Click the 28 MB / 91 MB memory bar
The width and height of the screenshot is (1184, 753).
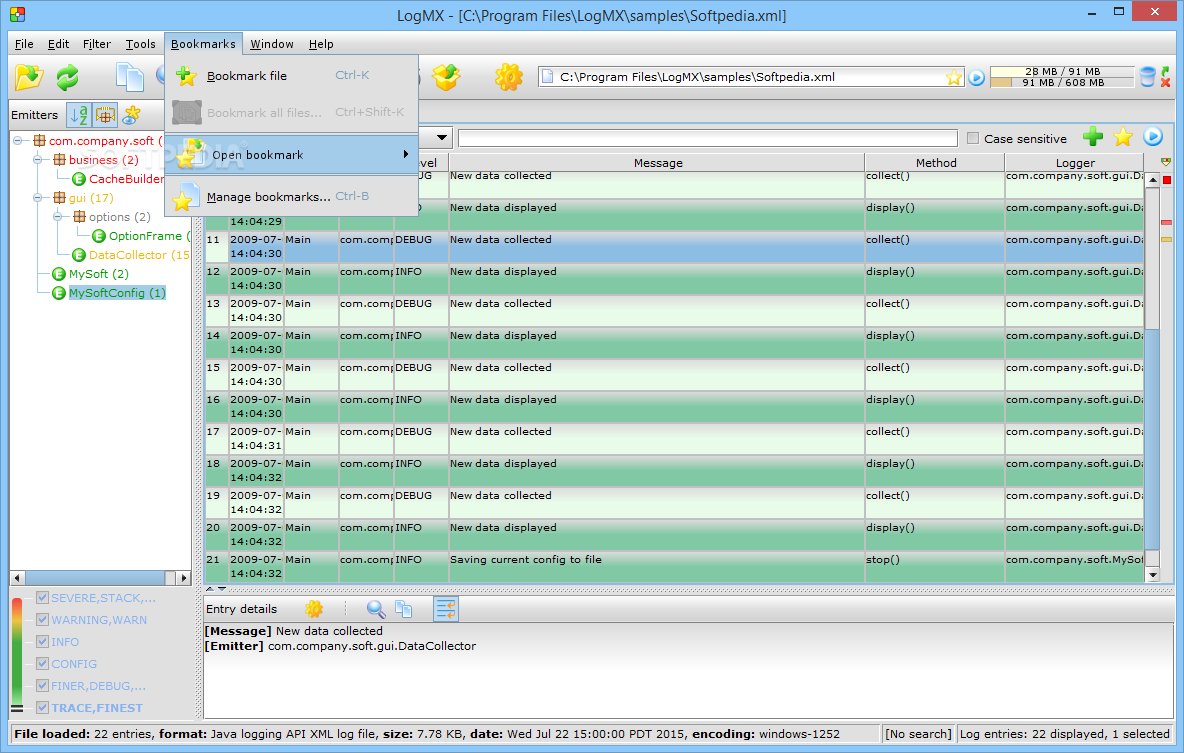click(x=1062, y=71)
